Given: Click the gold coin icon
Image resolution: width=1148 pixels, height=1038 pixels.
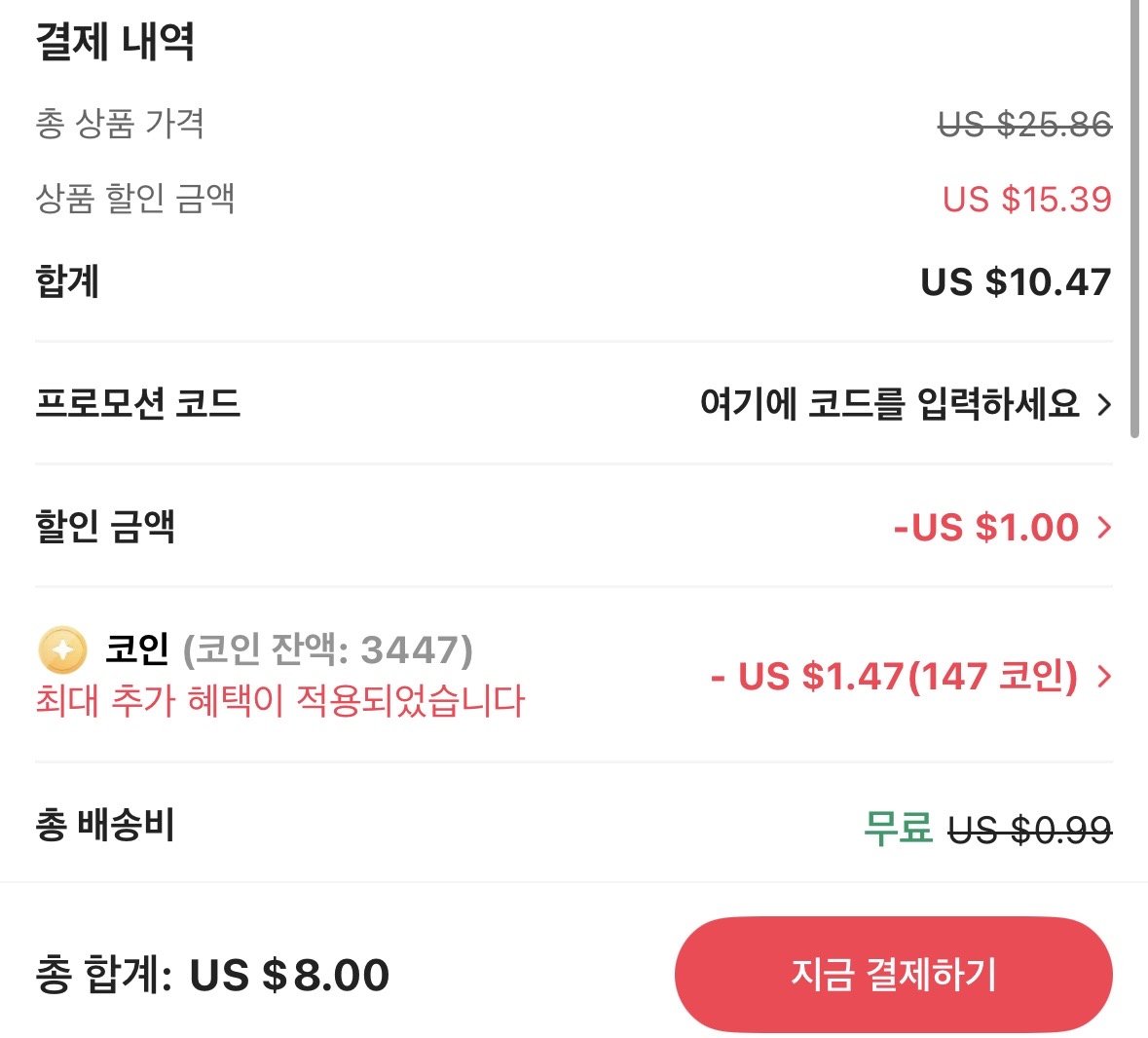Looking at the screenshot, I should tap(60, 648).
